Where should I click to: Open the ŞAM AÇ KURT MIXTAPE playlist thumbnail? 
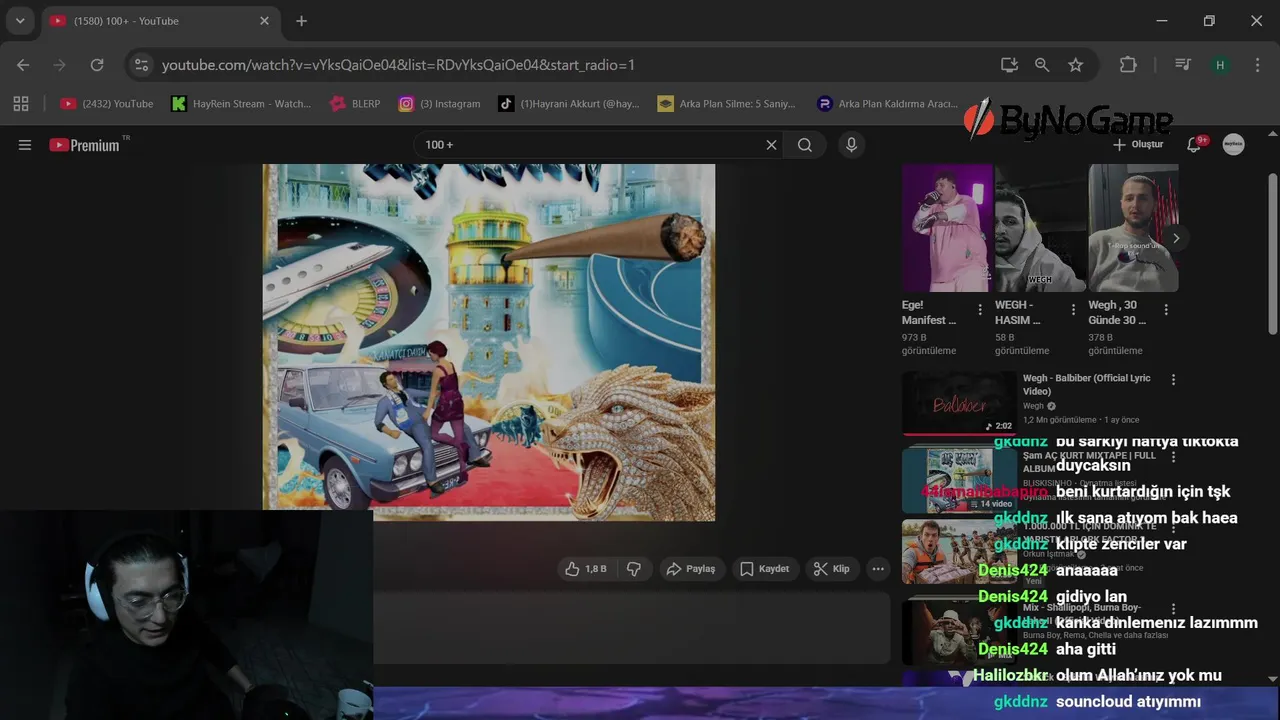[x=959, y=479]
